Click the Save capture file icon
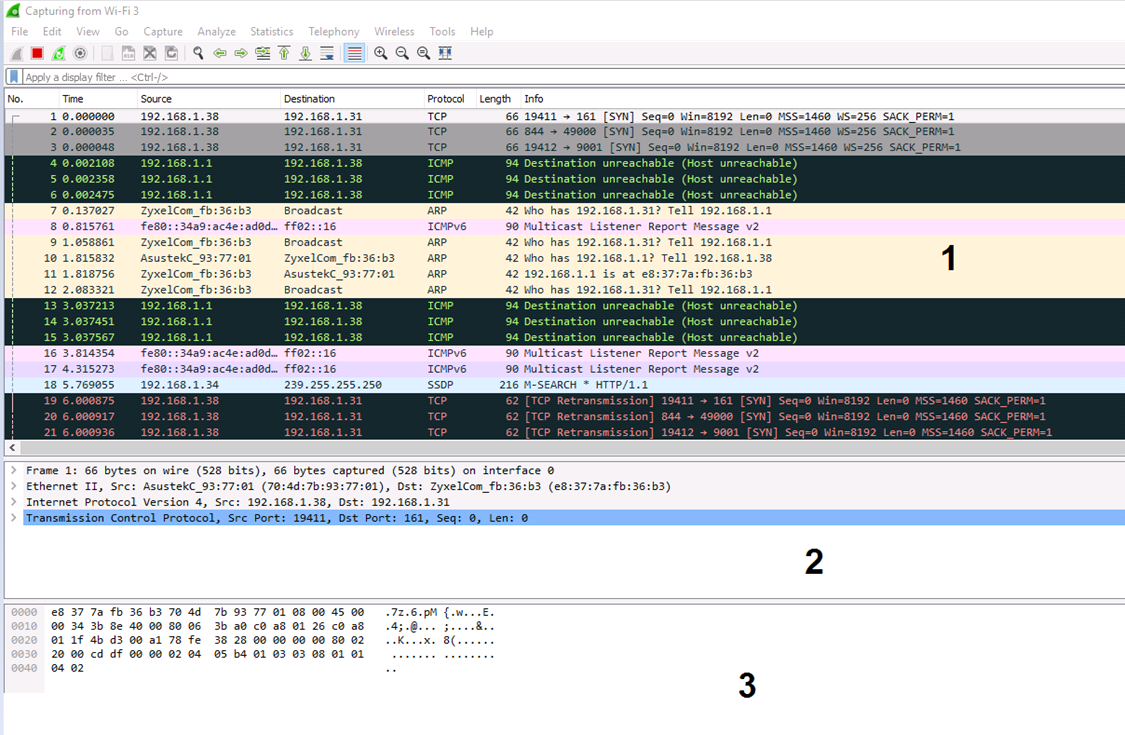This screenshot has width=1125, height=735. tap(128, 53)
